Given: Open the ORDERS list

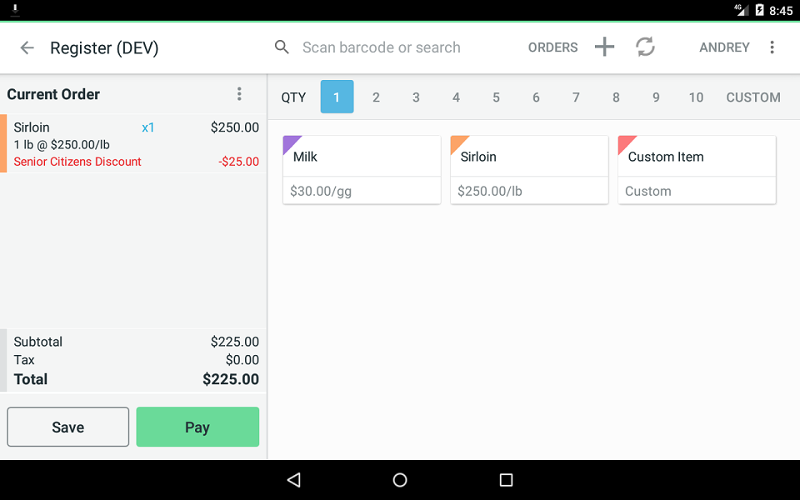Looking at the screenshot, I should point(553,47).
